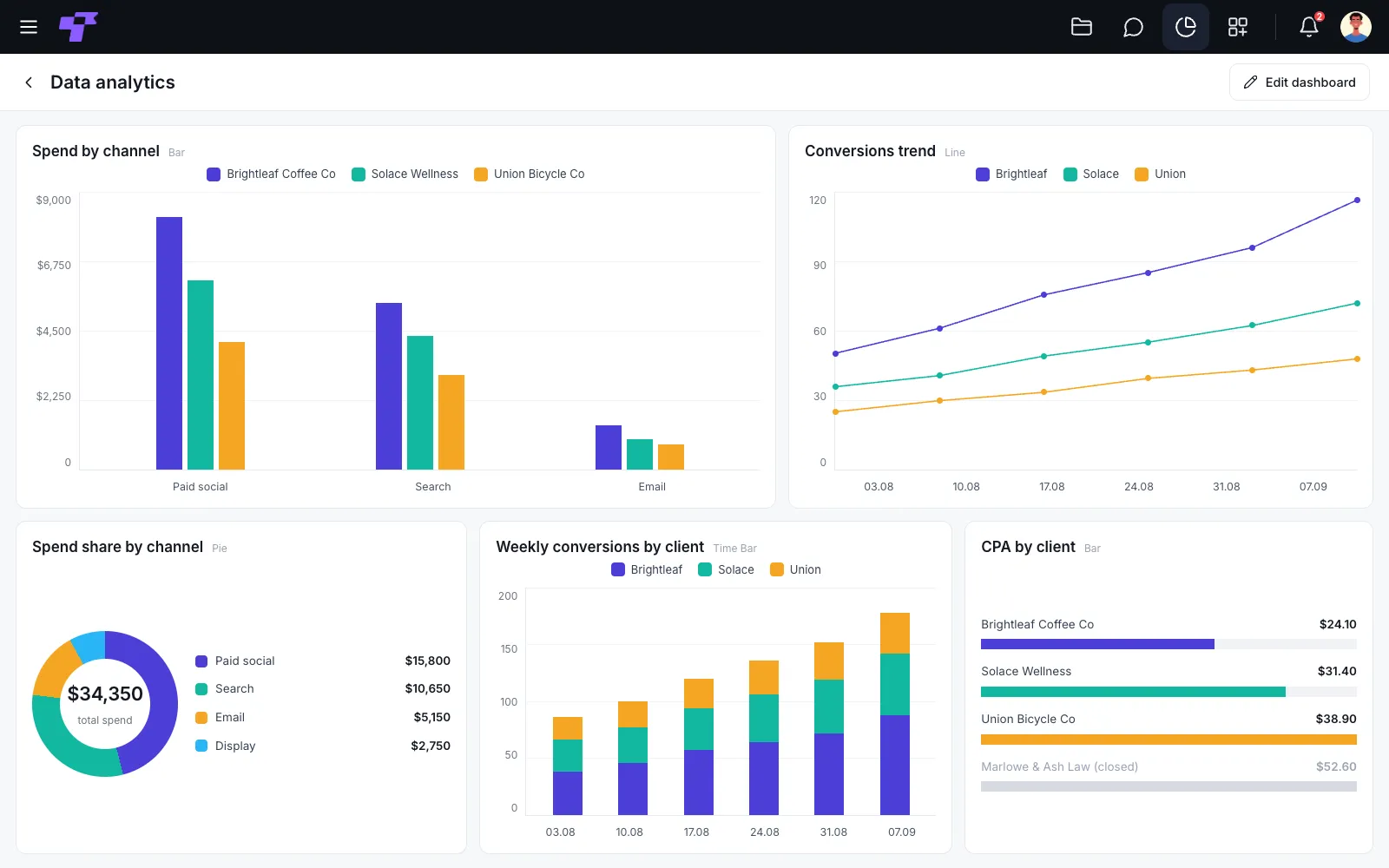1389x868 pixels.
Task: Toggle Brightleaf legend in Conversions trend
Action: (x=1011, y=174)
